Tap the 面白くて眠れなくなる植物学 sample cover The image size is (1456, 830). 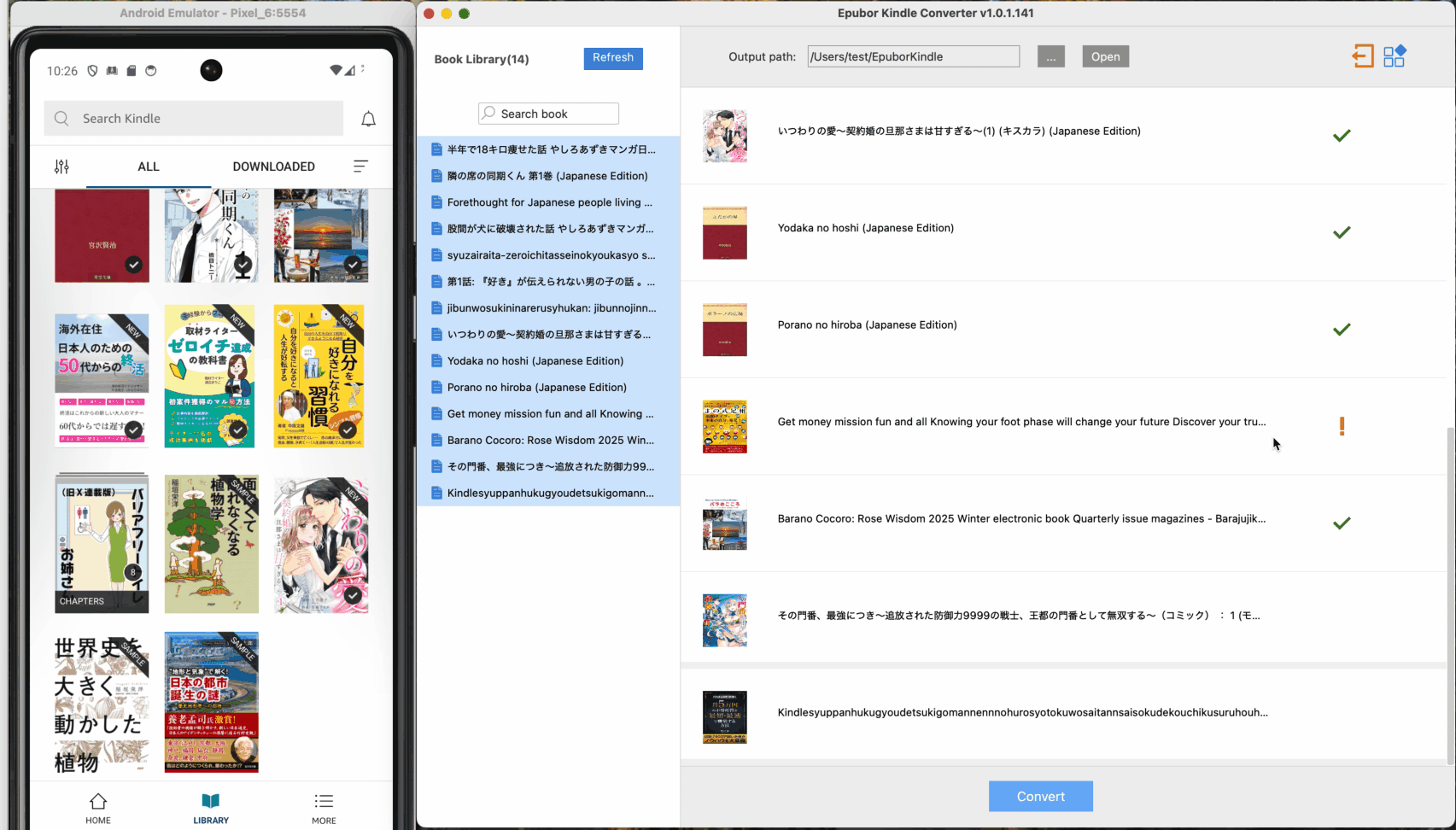pyautogui.click(x=211, y=544)
